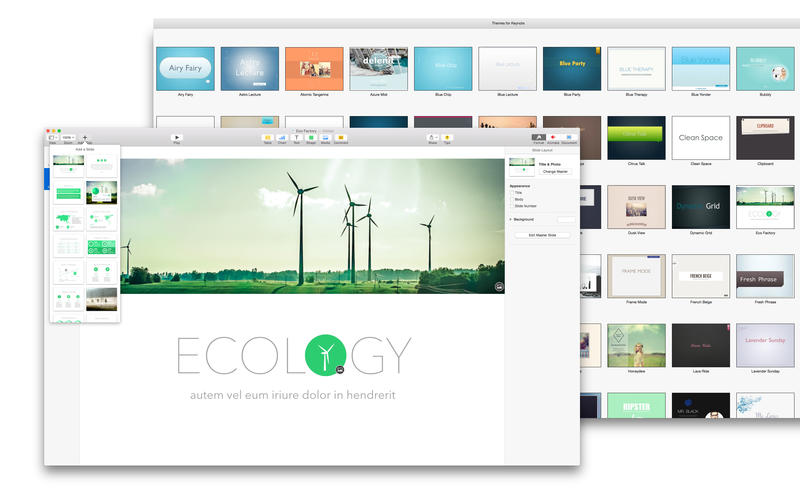Select Clean Space theme in Themes window

point(701,138)
